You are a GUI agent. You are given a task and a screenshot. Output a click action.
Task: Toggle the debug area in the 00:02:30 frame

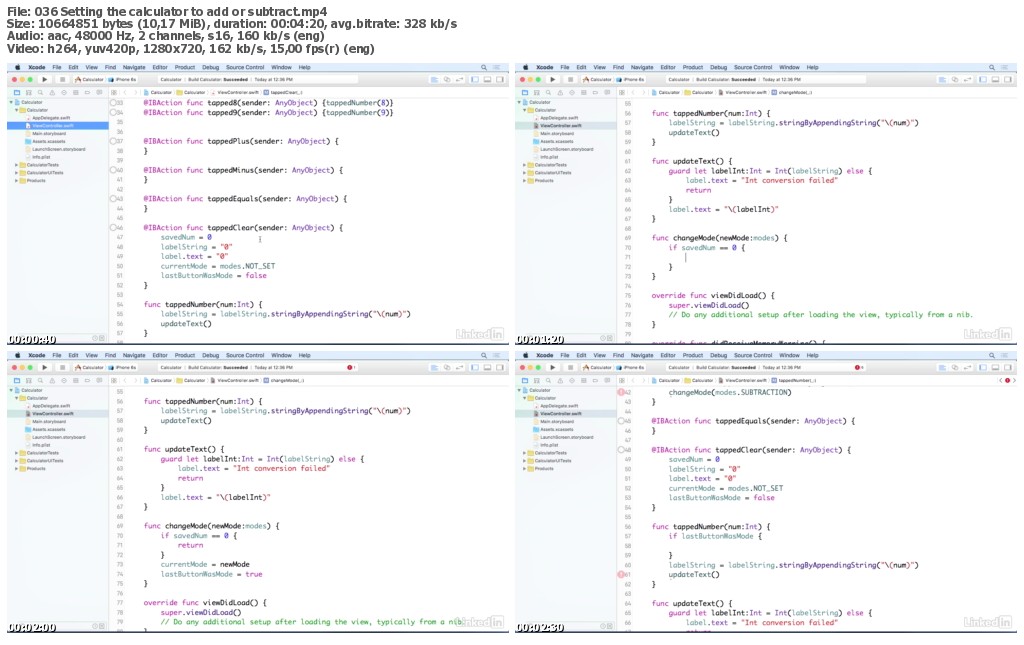[x=995, y=368]
